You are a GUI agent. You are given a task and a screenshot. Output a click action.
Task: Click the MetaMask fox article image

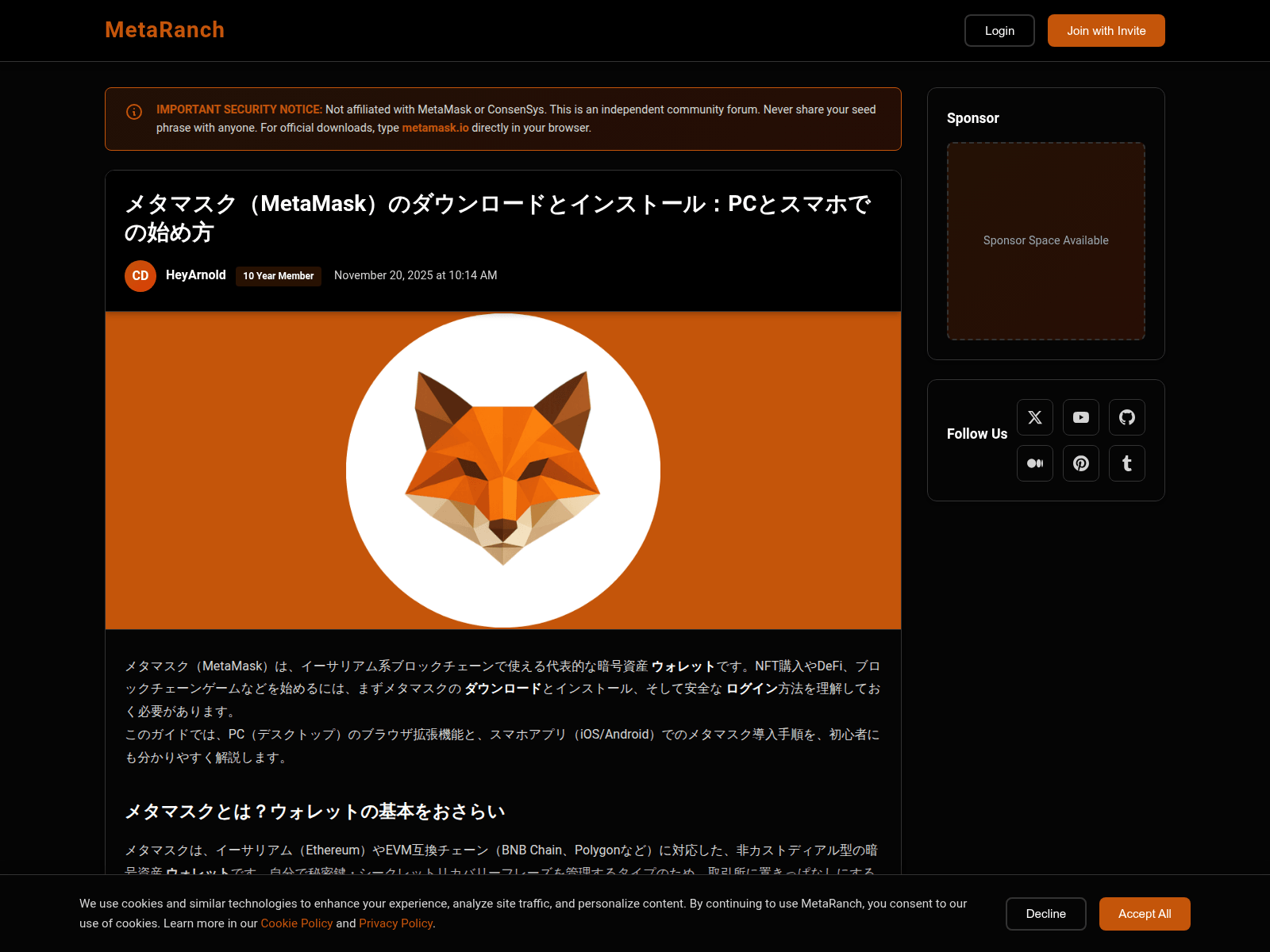503,470
